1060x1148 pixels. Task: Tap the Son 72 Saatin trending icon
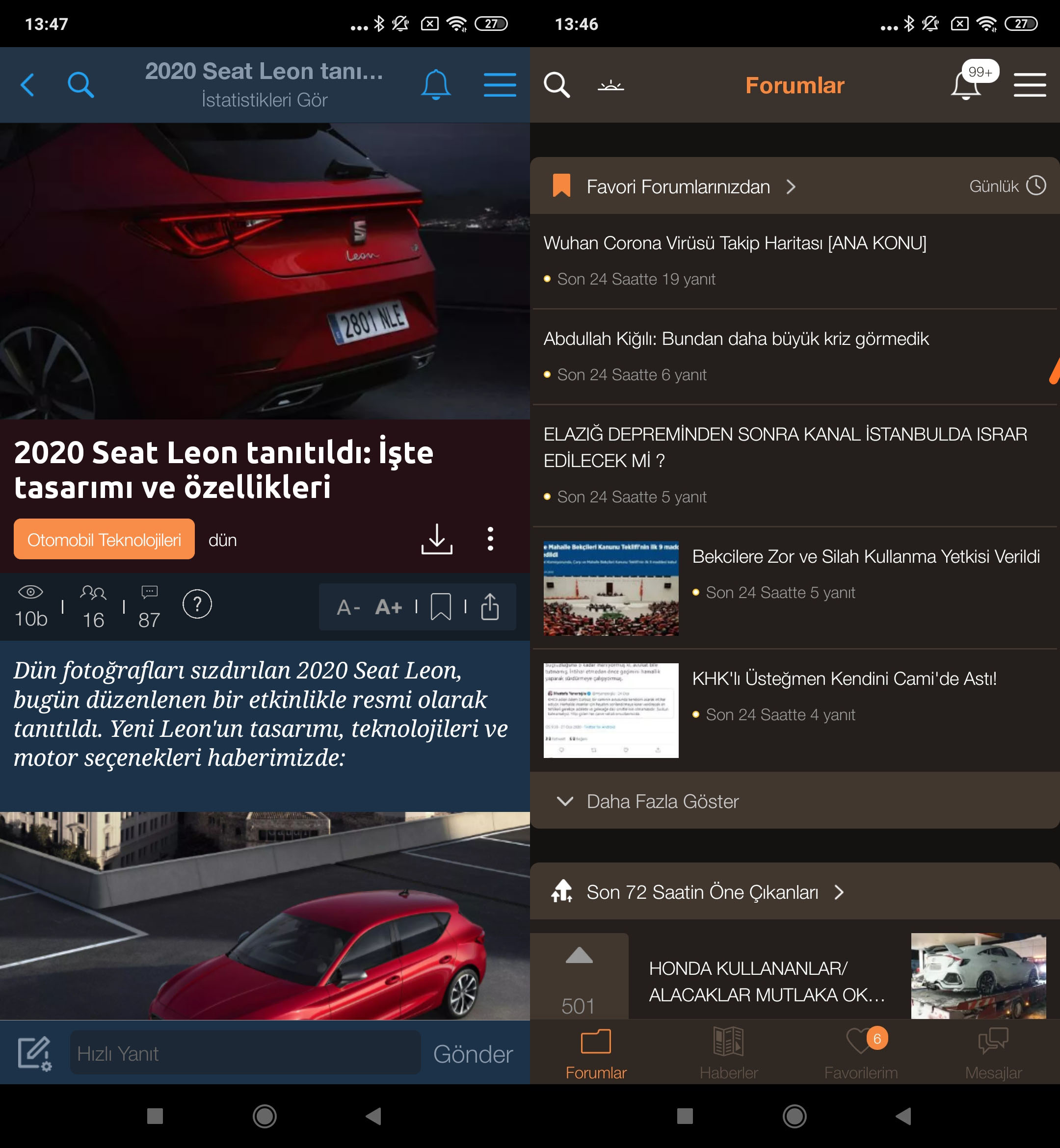561,892
